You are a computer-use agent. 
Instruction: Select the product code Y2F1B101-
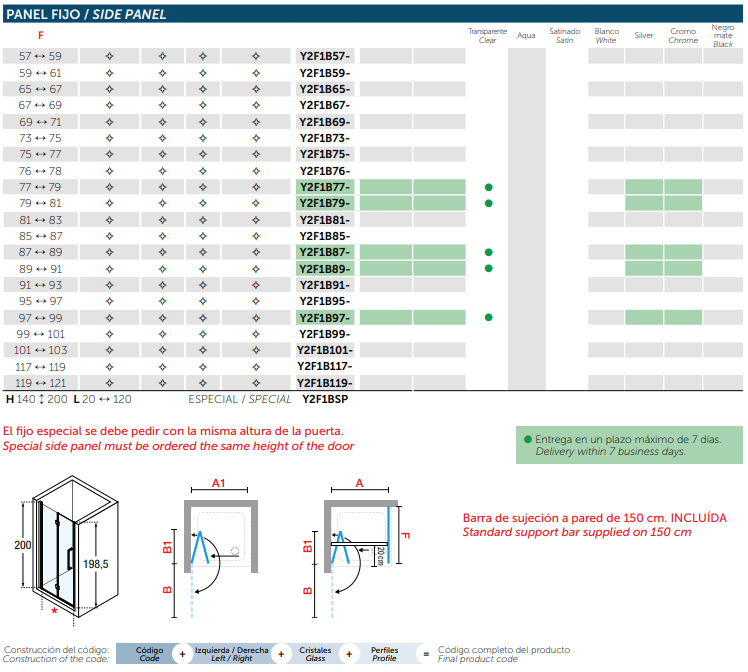point(325,350)
